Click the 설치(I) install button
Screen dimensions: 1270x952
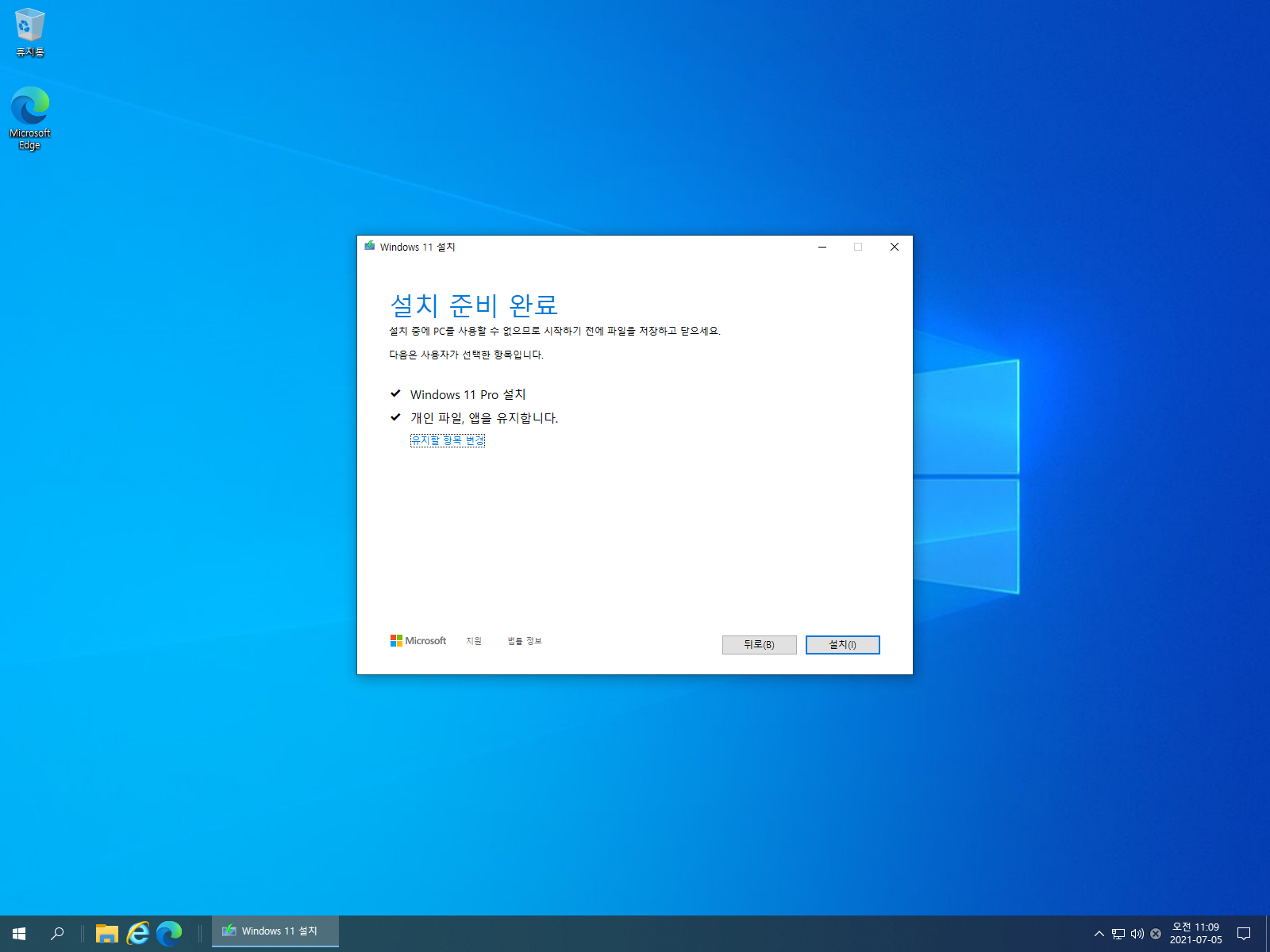tap(842, 645)
